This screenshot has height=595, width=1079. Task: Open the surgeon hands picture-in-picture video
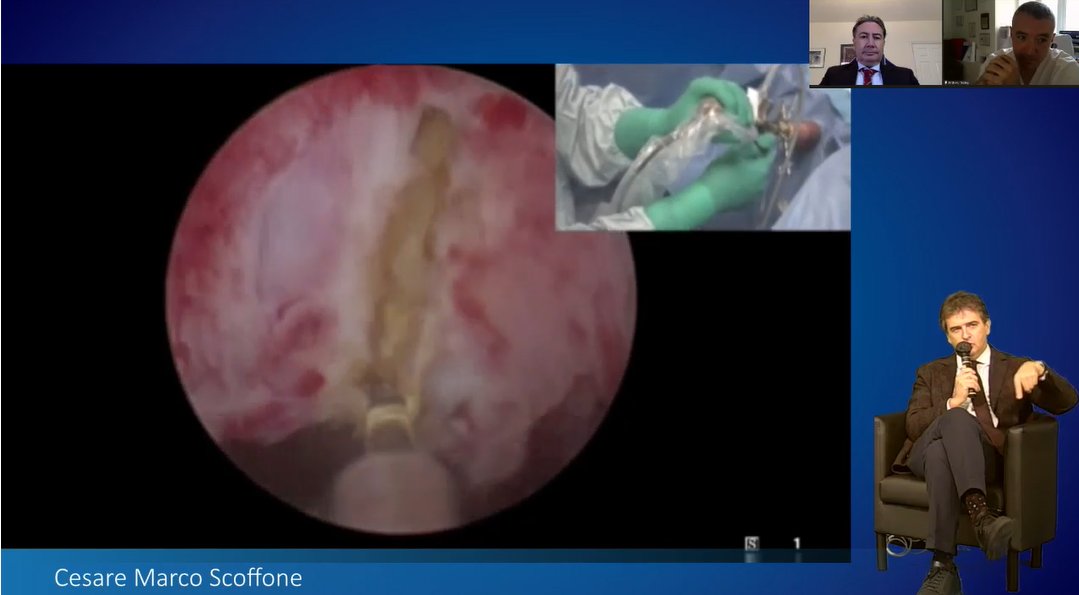coord(703,147)
